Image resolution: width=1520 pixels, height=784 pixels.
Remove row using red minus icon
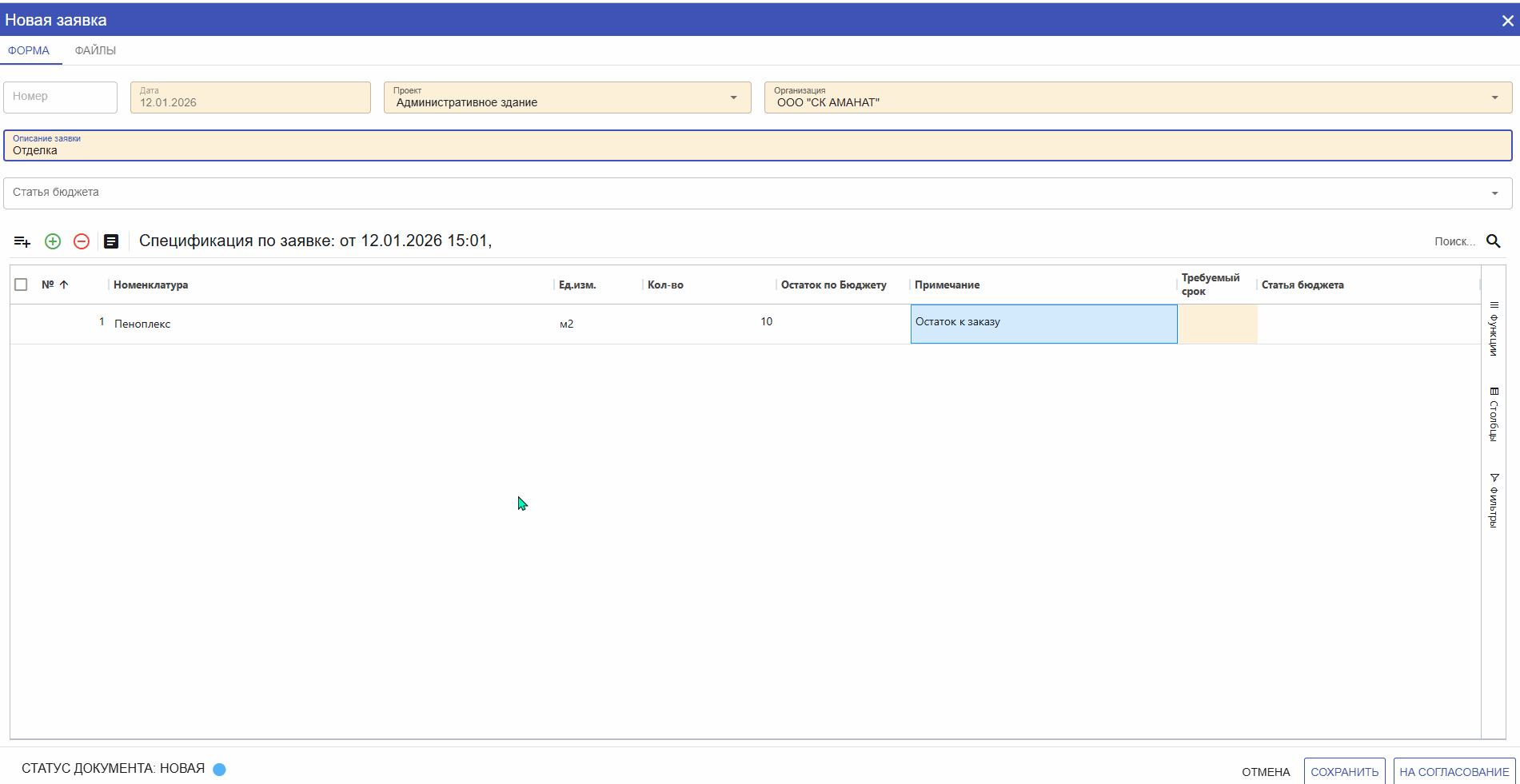coord(82,241)
